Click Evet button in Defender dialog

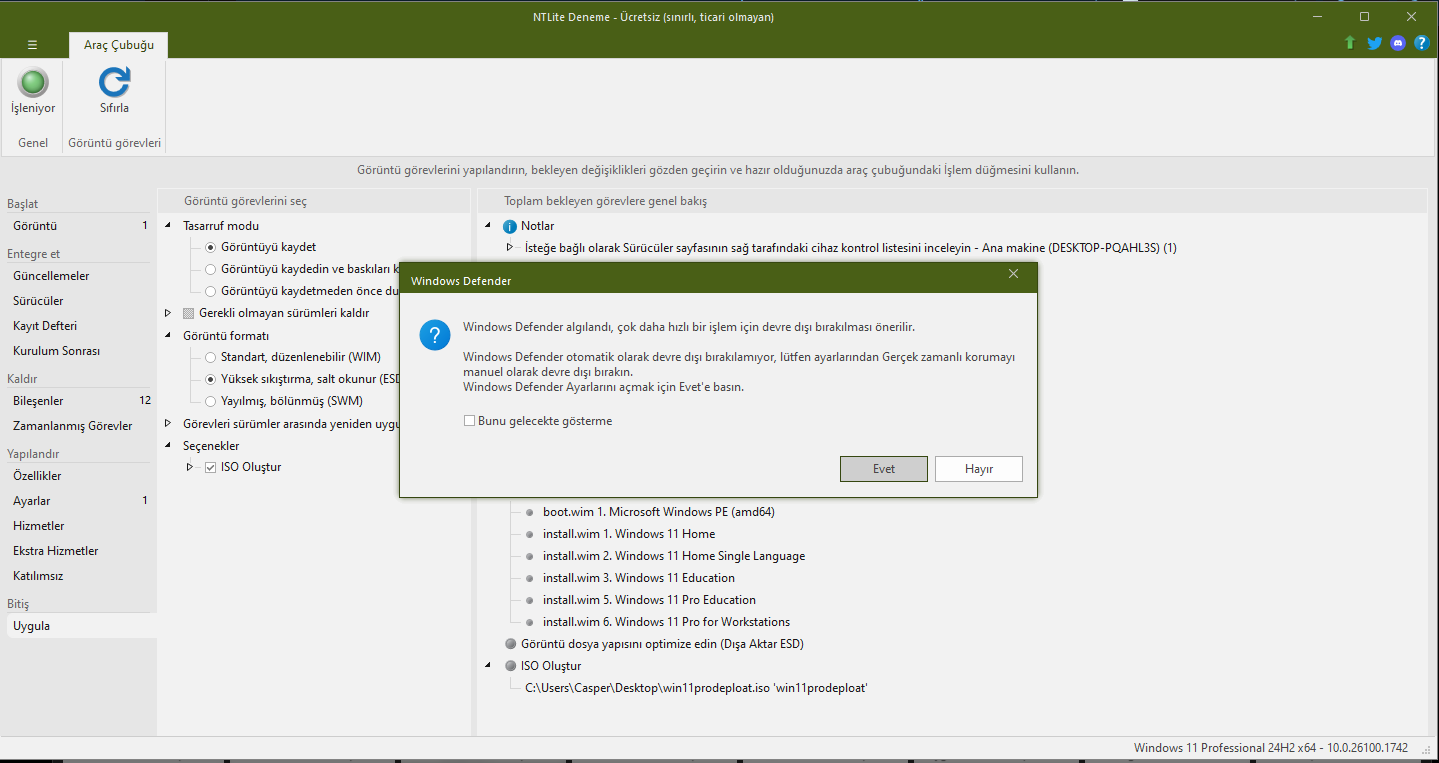884,469
